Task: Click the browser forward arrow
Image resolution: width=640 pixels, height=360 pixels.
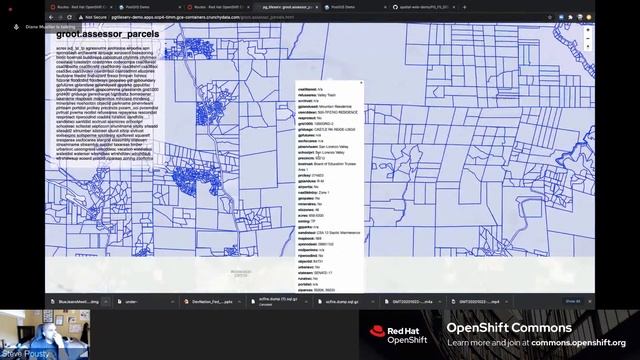Action: [60, 18]
